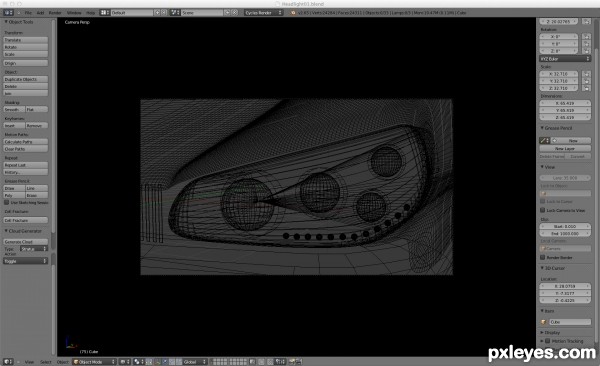Screen dimensions: 600x366
Task: Click the scene browse icon
Action: [175, 13]
